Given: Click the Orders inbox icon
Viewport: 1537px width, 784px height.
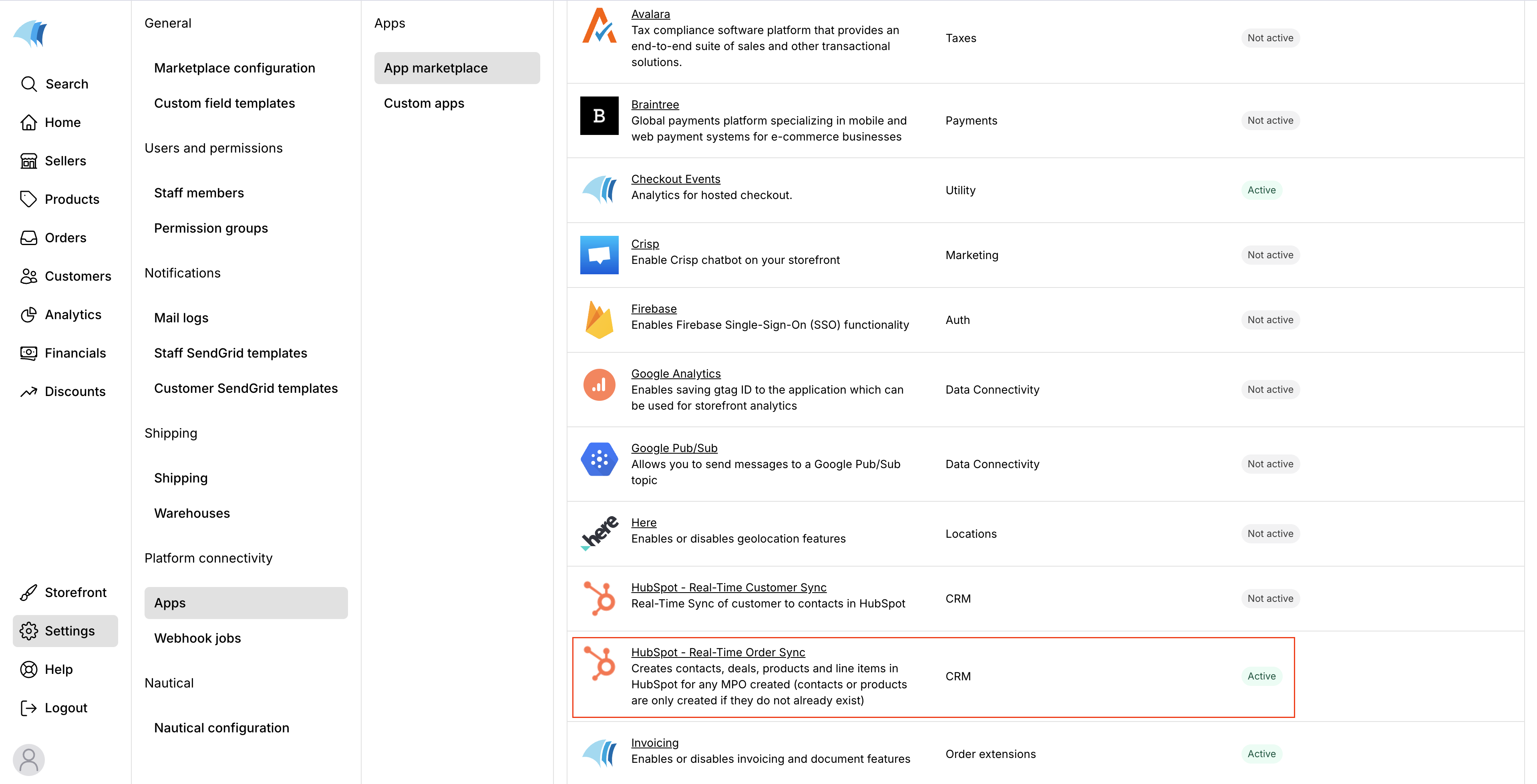Looking at the screenshot, I should (29, 238).
